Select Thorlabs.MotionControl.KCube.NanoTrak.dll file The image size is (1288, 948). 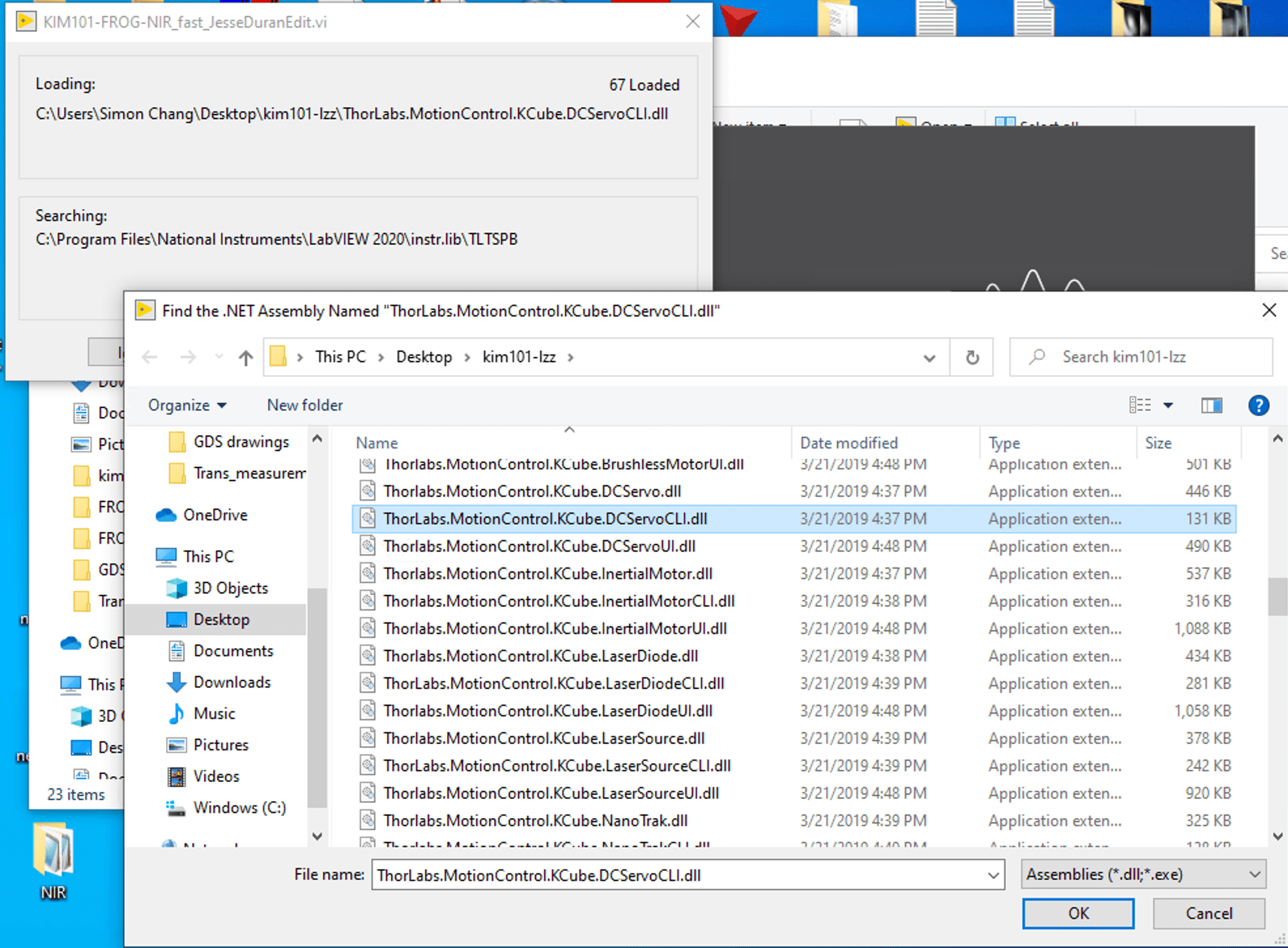click(x=794, y=821)
